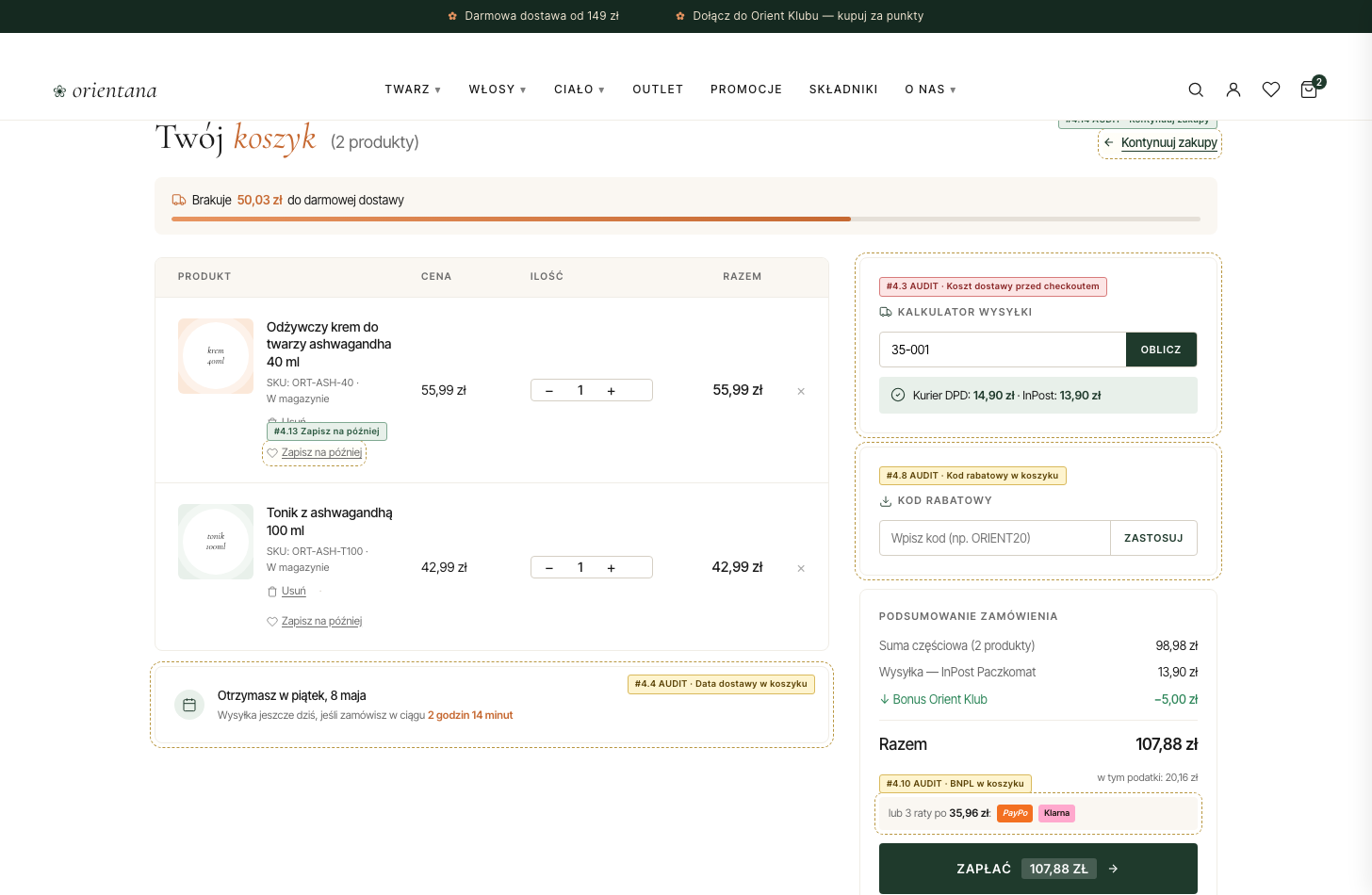This screenshot has height=895, width=1372.
Task: Remove the ashwagandha cream with its X
Action: click(801, 391)
